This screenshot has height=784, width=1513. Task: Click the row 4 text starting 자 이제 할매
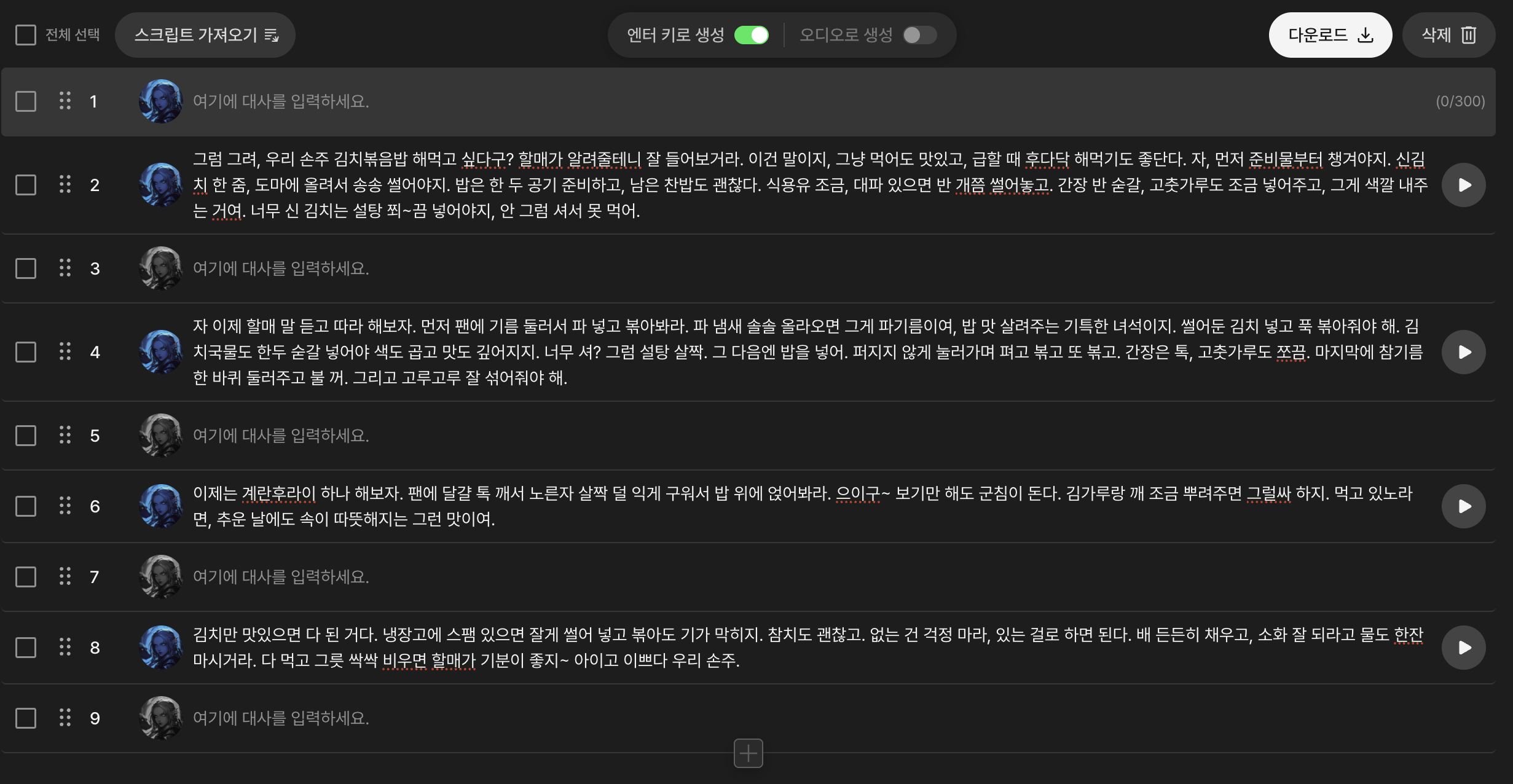[810, 352]
